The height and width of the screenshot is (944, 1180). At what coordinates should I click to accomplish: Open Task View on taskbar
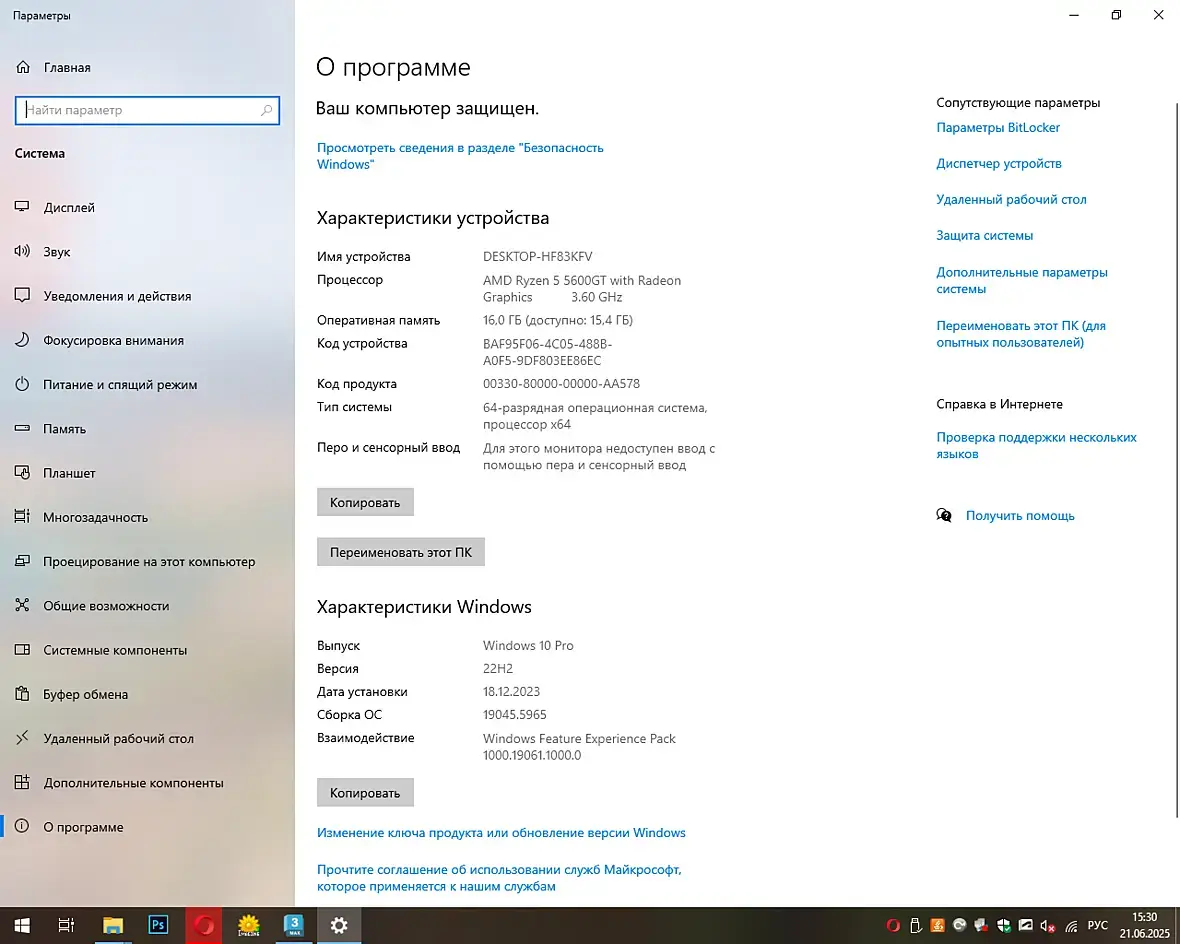point(66,925)
